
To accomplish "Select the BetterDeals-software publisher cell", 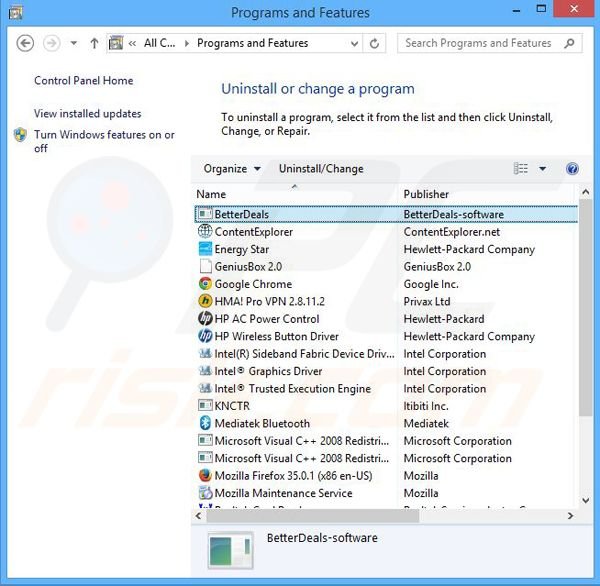I will click(453, 214).
